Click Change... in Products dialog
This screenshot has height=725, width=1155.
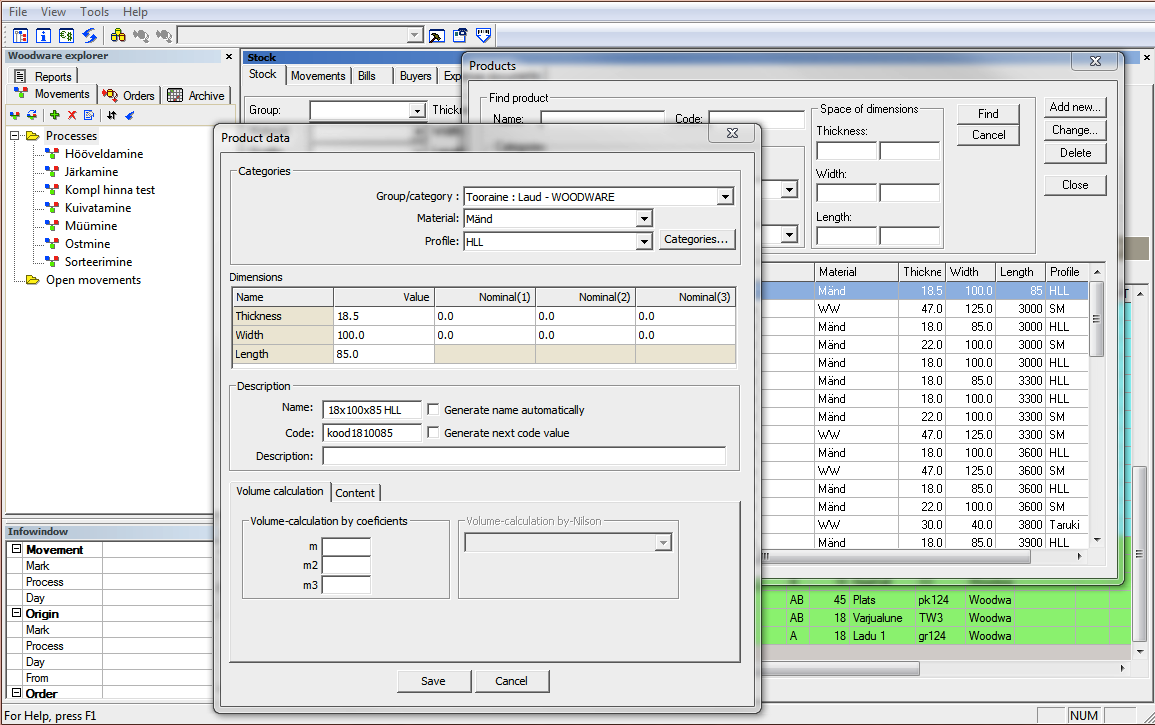tap(1075, 130)
